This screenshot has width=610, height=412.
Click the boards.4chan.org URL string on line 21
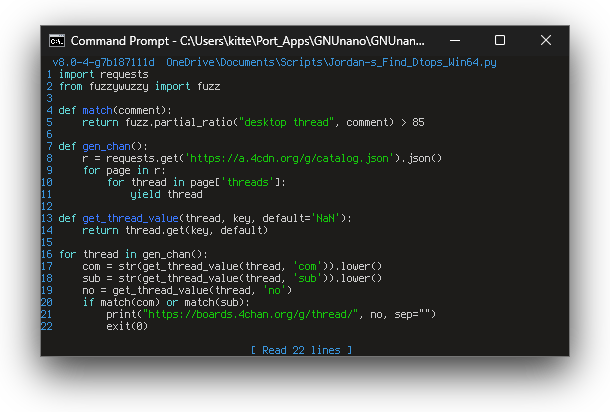[250, 314]
